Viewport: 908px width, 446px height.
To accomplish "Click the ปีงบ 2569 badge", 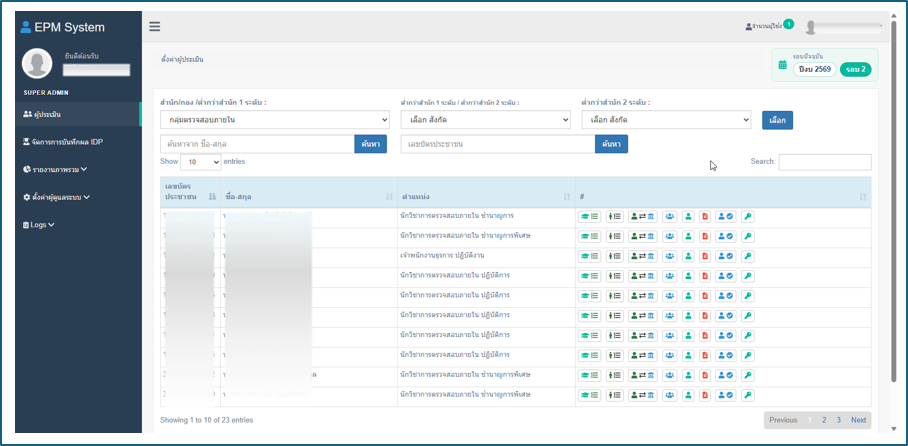I will [x=815, y=70].
